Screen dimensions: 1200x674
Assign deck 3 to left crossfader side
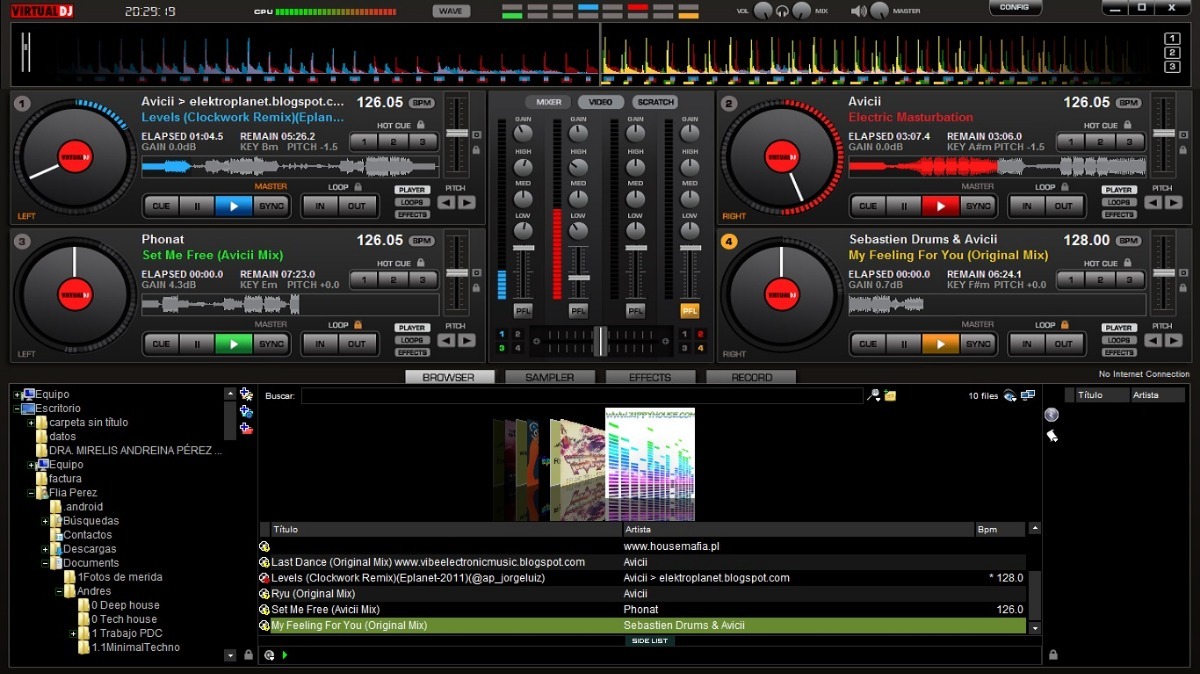point(502,348)
